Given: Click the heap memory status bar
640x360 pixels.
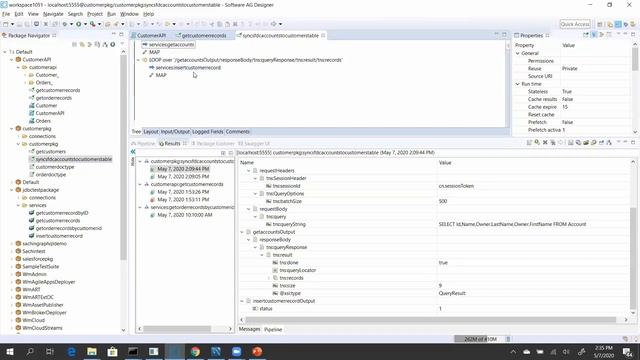Looking at the screenshot, I should 479,339.
